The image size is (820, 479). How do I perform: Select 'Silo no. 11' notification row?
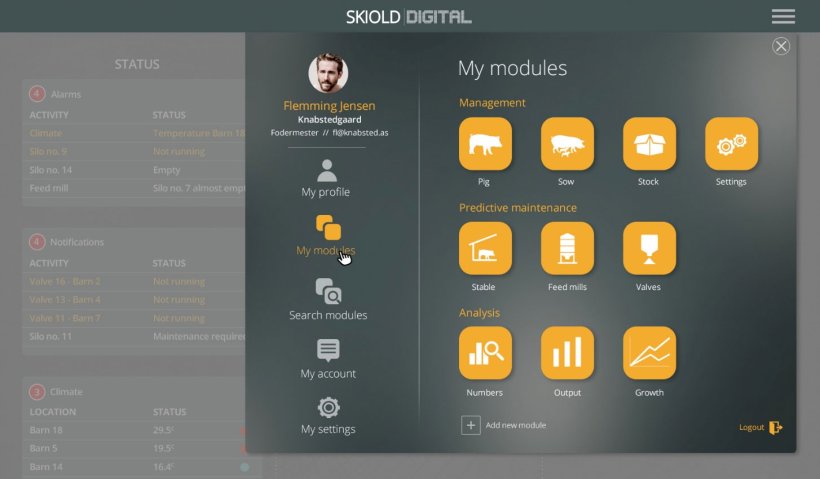click(x=134, y=336)
